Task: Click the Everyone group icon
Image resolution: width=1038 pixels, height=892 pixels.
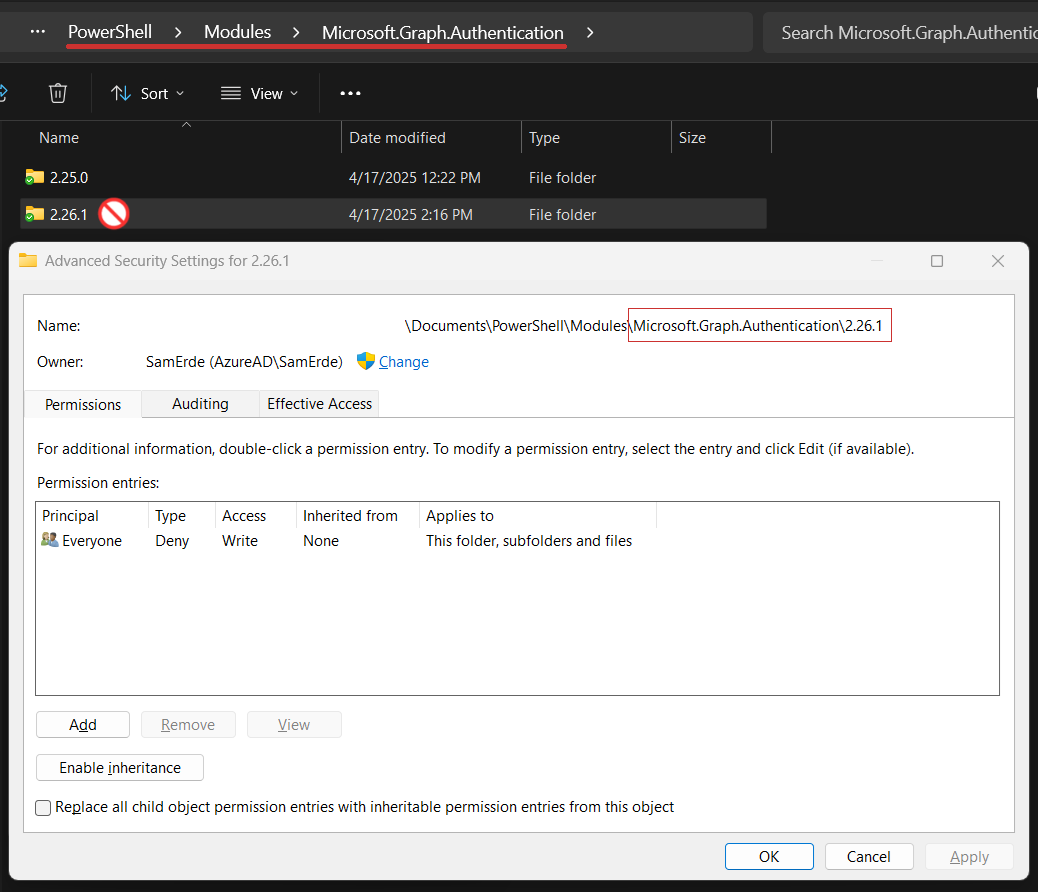Action: 50,540
